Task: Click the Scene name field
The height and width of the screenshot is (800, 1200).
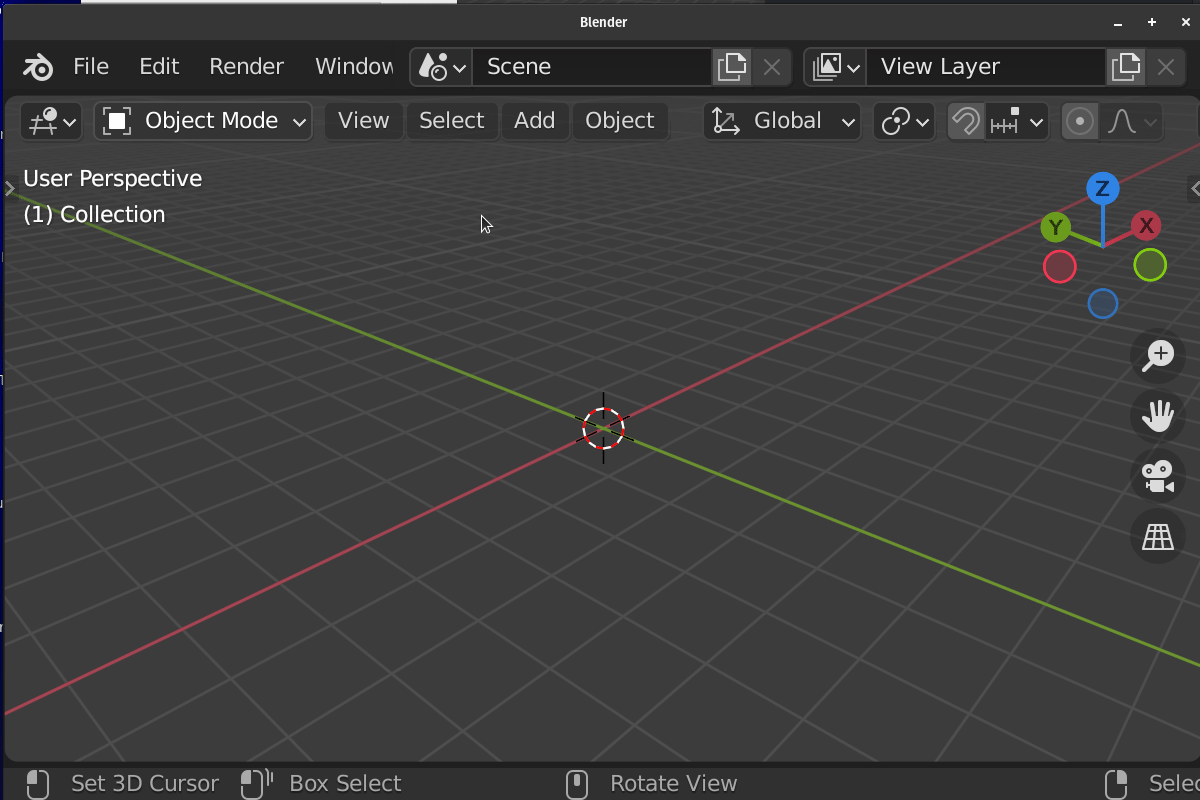Action: pyautogui.click(x=592, y=67)
